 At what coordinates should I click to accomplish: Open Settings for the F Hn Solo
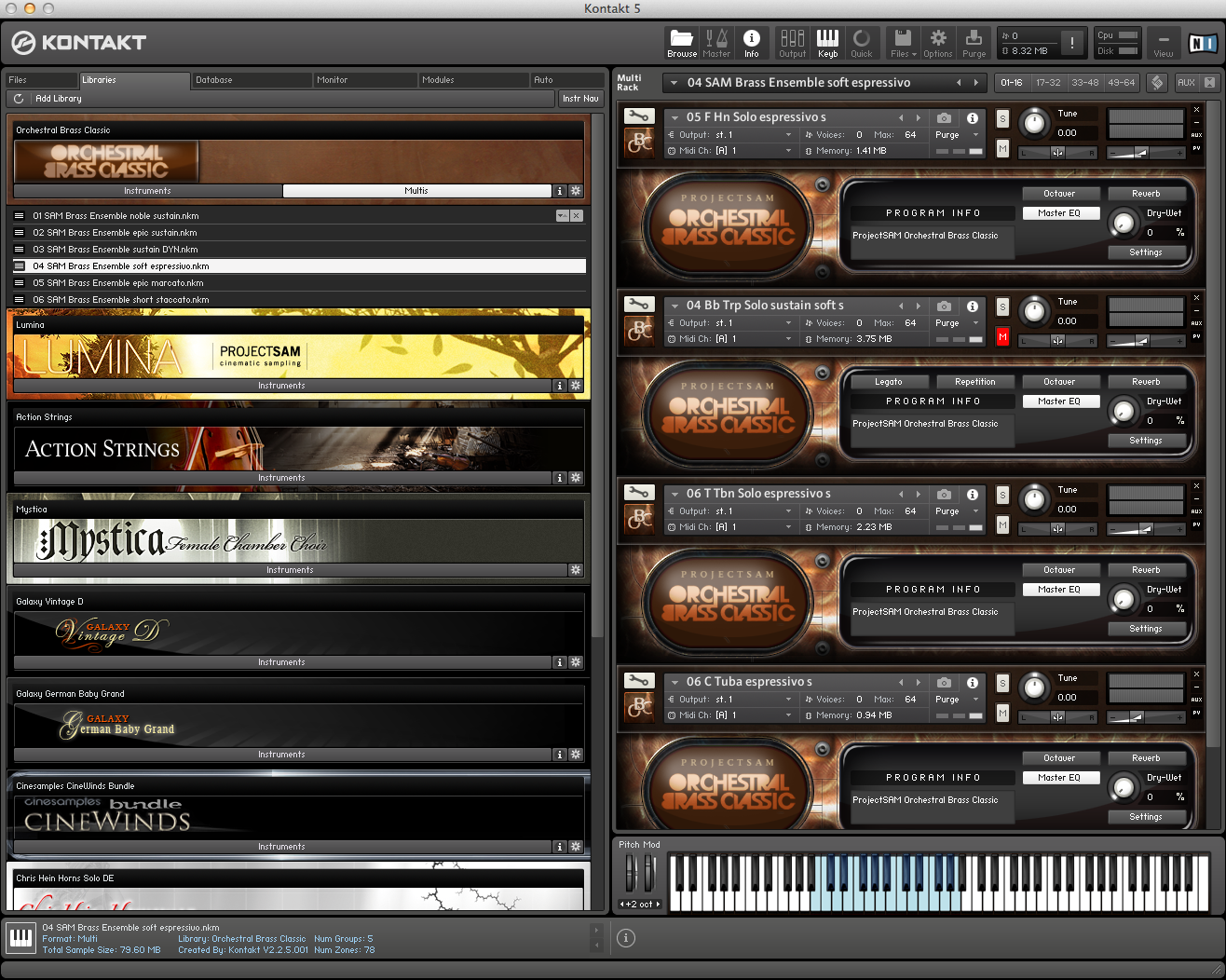tap(1146, 252)
